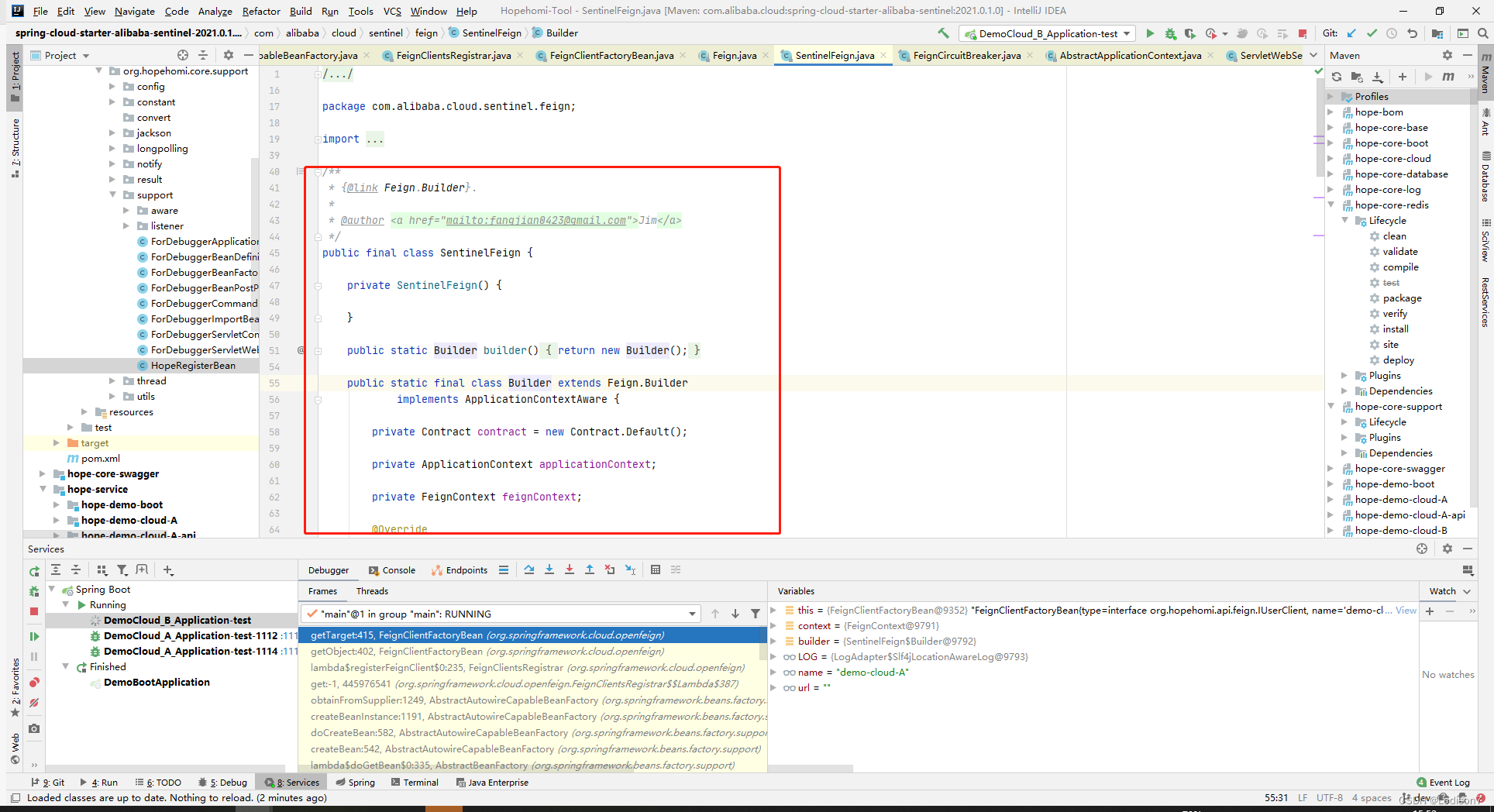This screenshot has height=812, width=1494.
Task: Click the Run to Cursor icon
Action: tap(630, 569)
